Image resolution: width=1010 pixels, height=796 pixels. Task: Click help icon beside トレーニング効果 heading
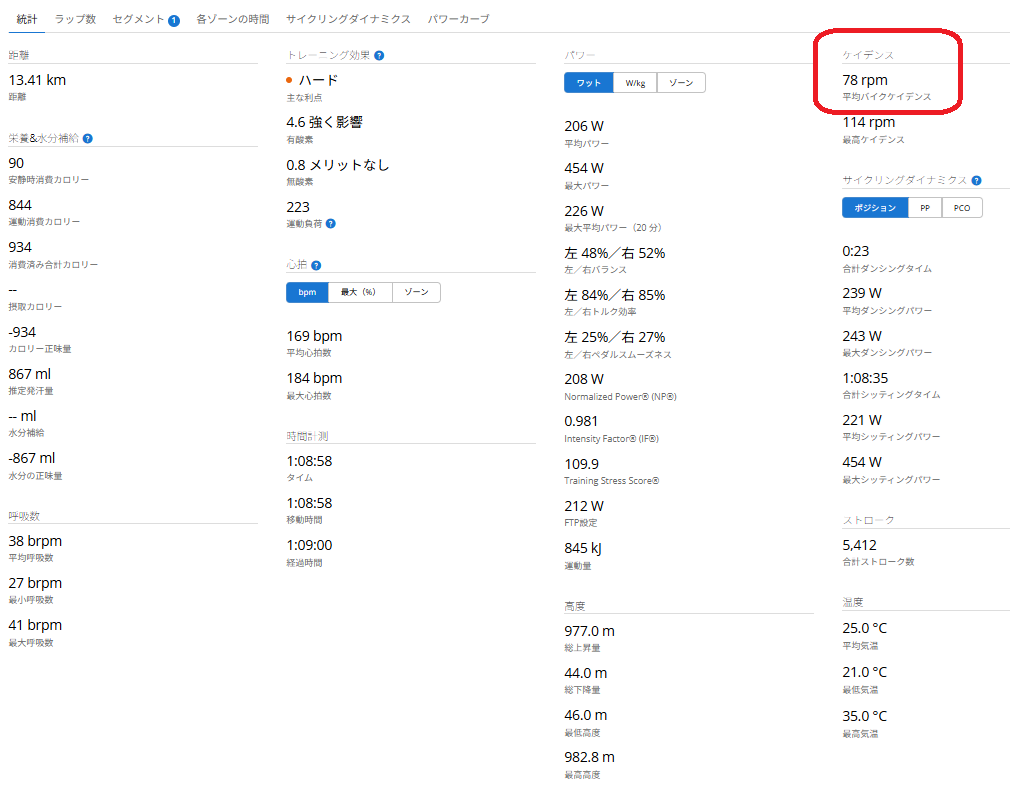coord(379,56)
